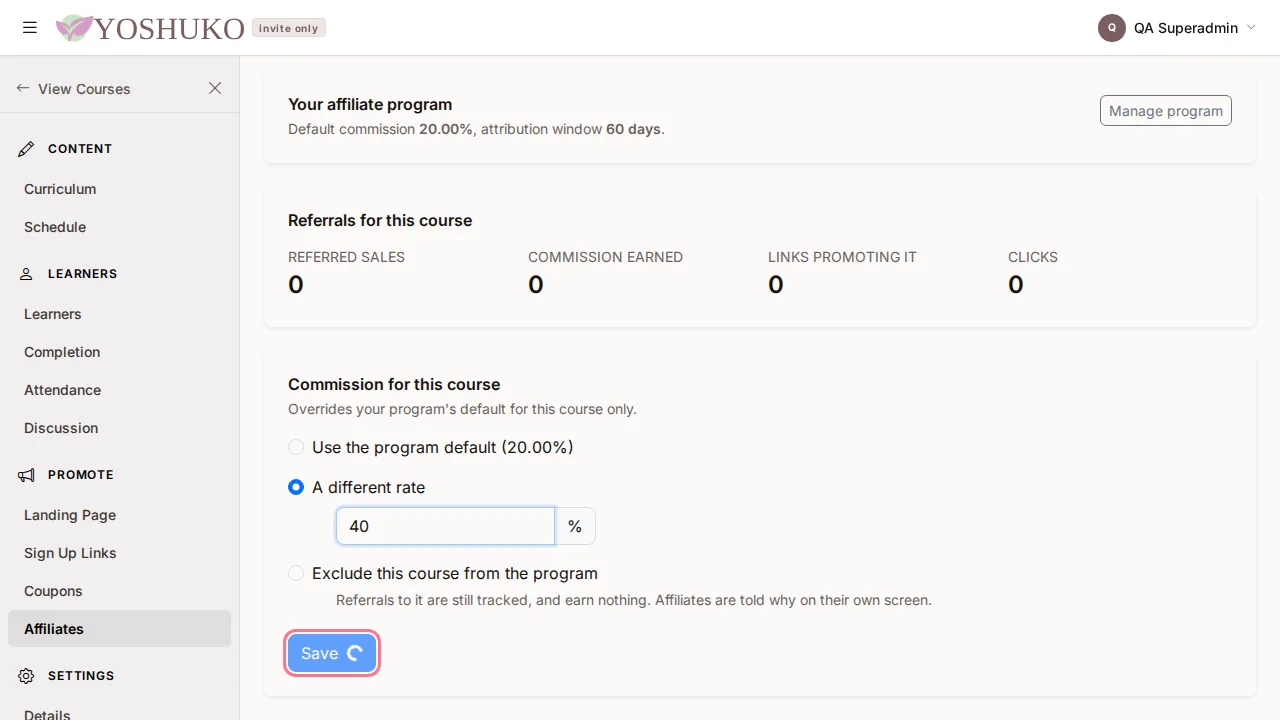Expand the QA Superadmin account dropdown
Viewport: 1280px width, 720px height.
pos(1250,28)
